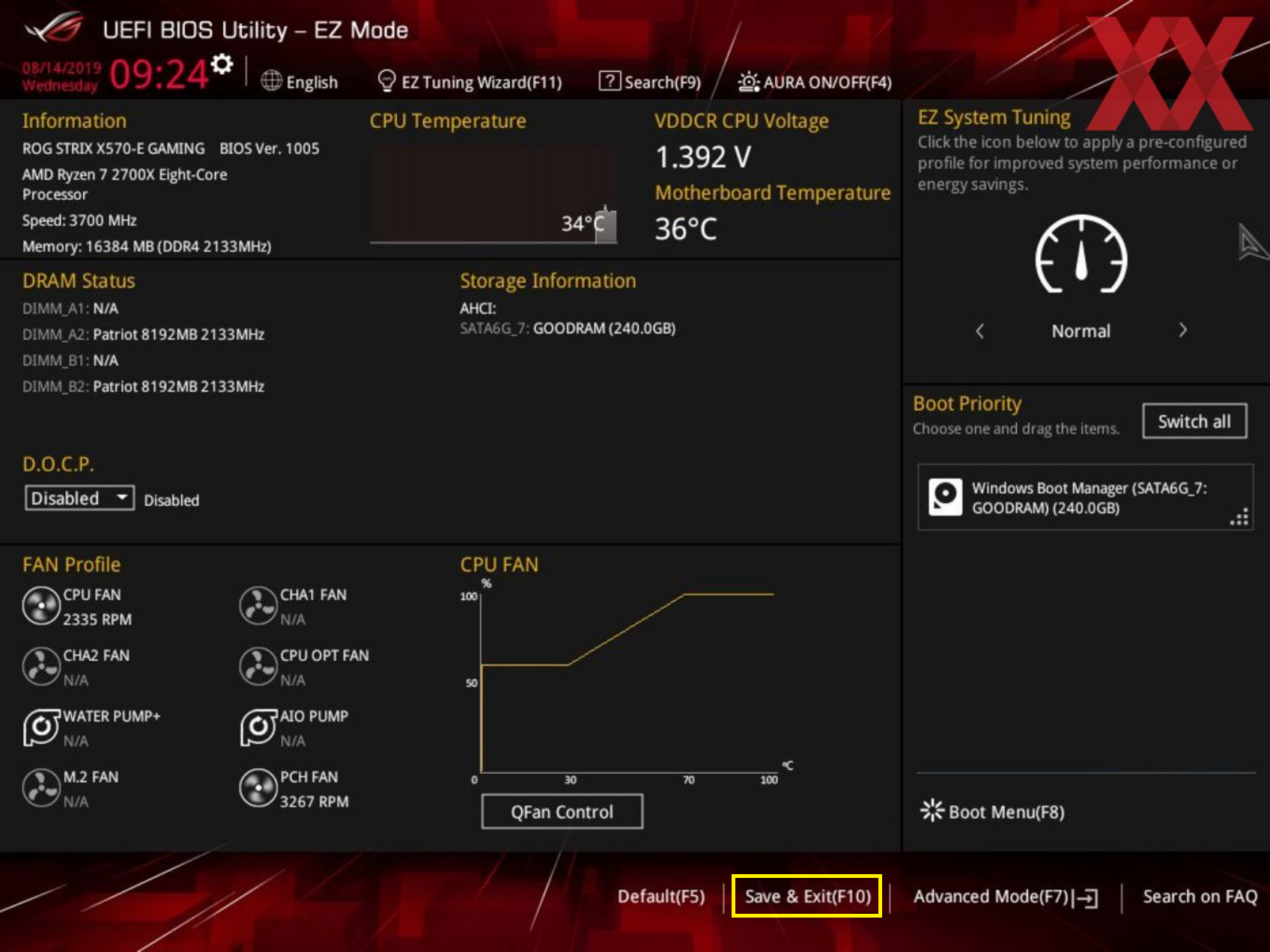This screenshot has height=952, width=1270.
Task: Click the 1.392 V voltage value
Action: 703,157
